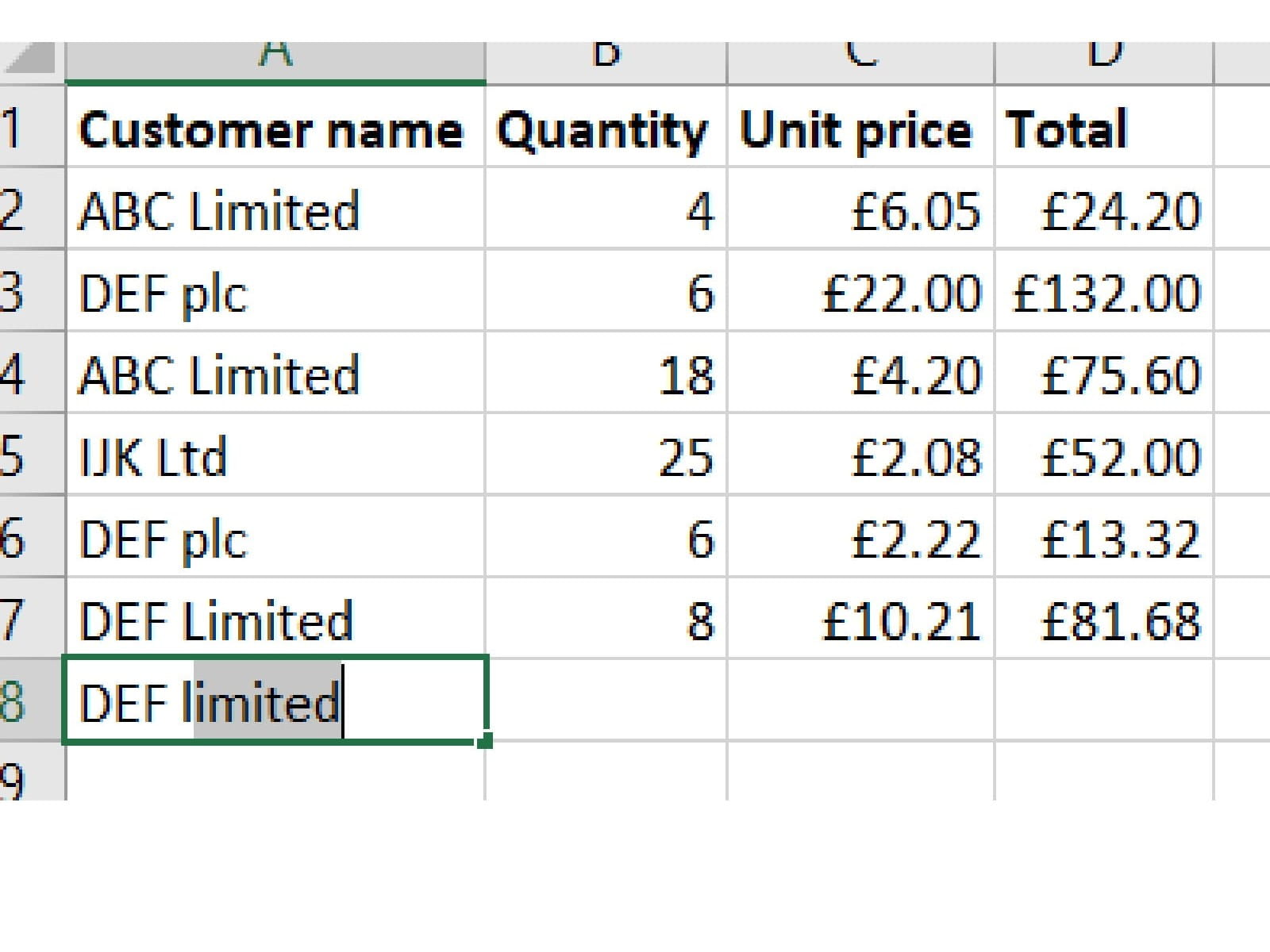Select column C header
This screenshot has height=952, width=1270.
pos(860,60)
